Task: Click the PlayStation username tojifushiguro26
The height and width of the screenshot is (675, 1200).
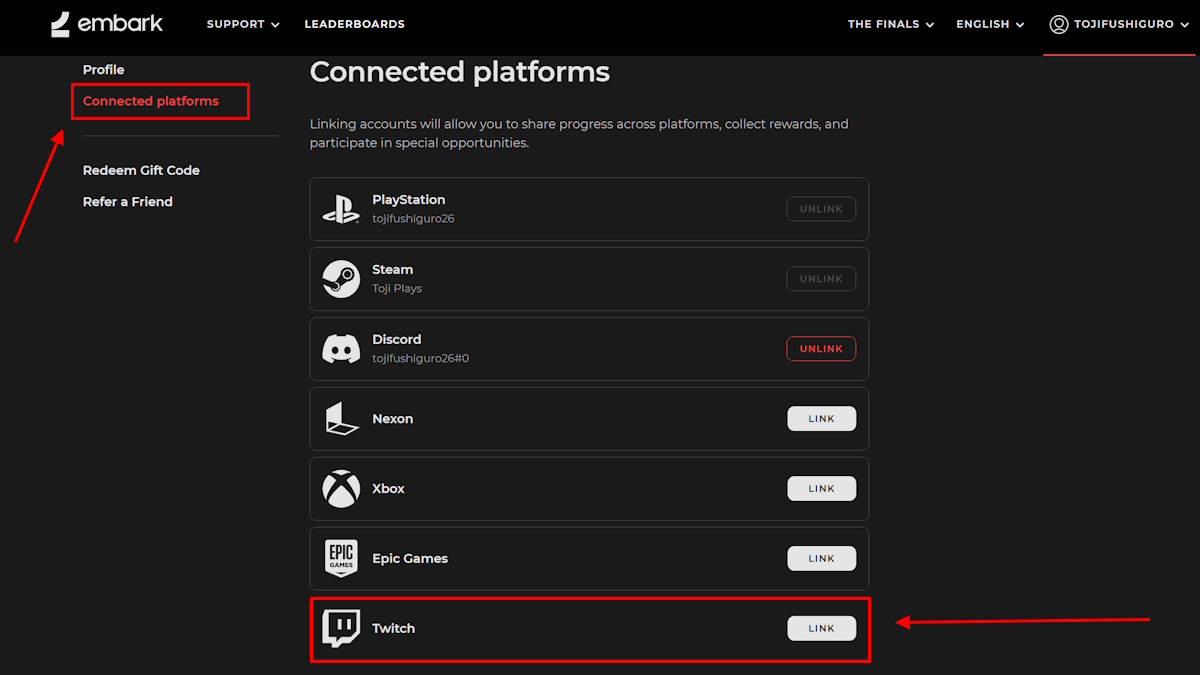Action: click(x=413, y=219)
